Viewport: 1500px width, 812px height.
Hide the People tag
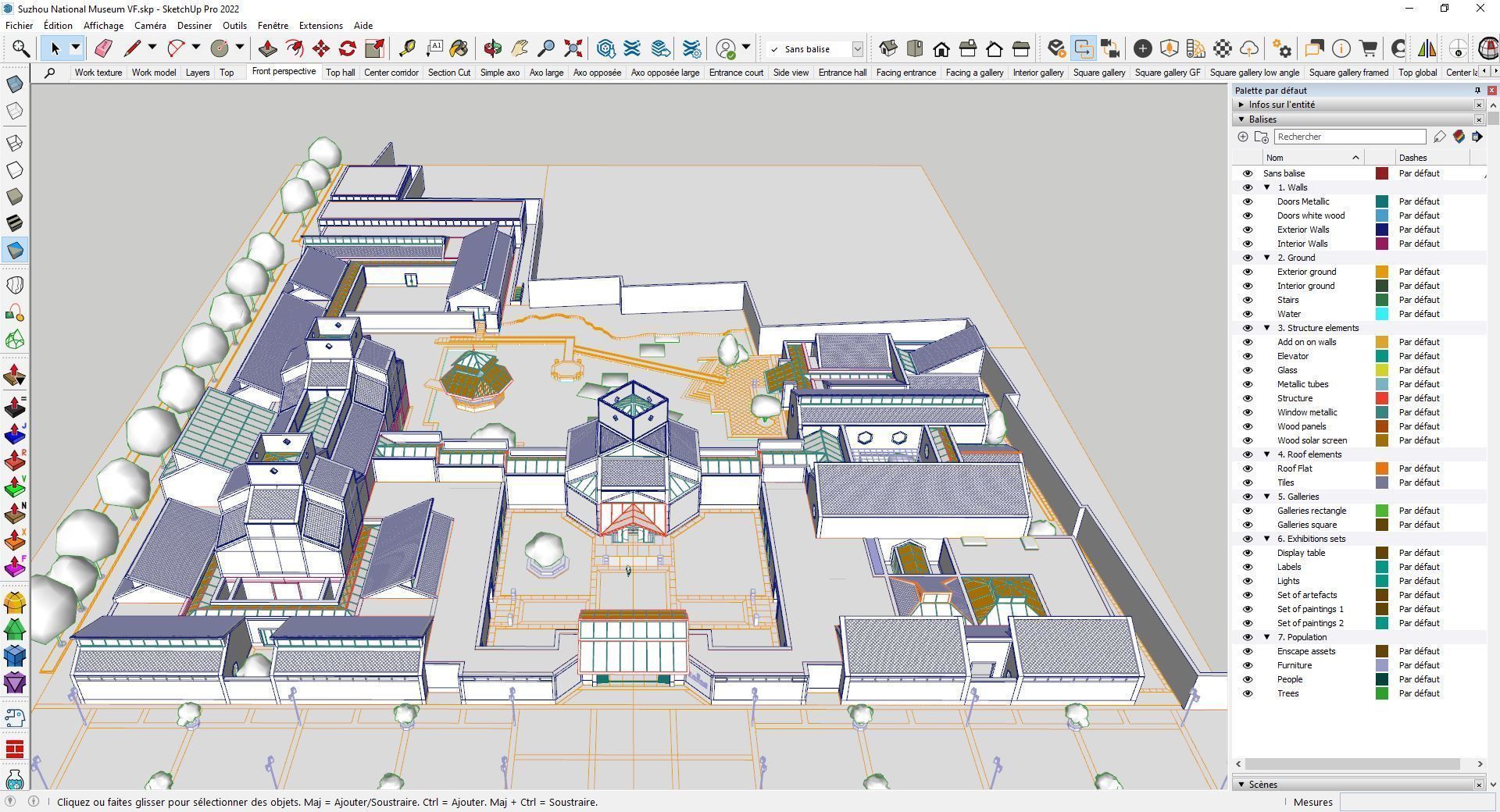[x=1247, y=679]
